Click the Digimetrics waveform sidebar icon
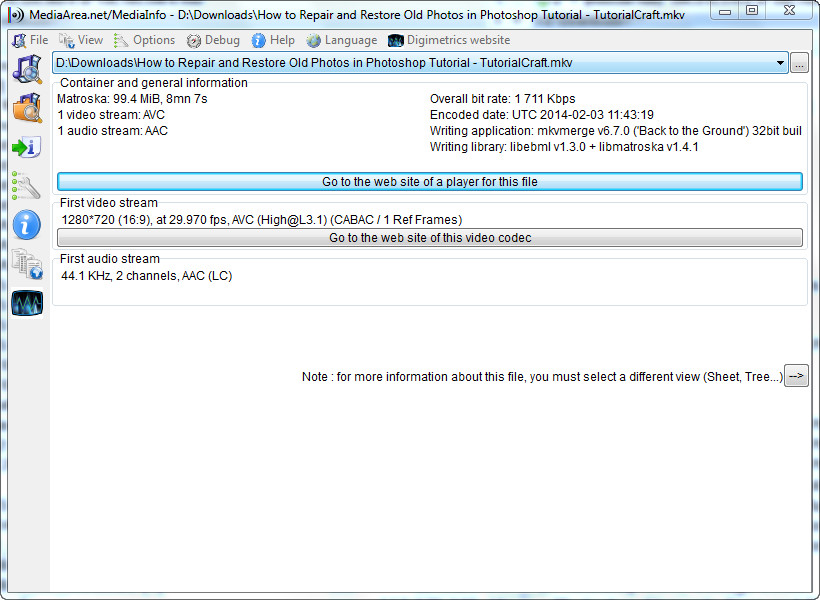The image size is (820, 600). click(27, 303)
